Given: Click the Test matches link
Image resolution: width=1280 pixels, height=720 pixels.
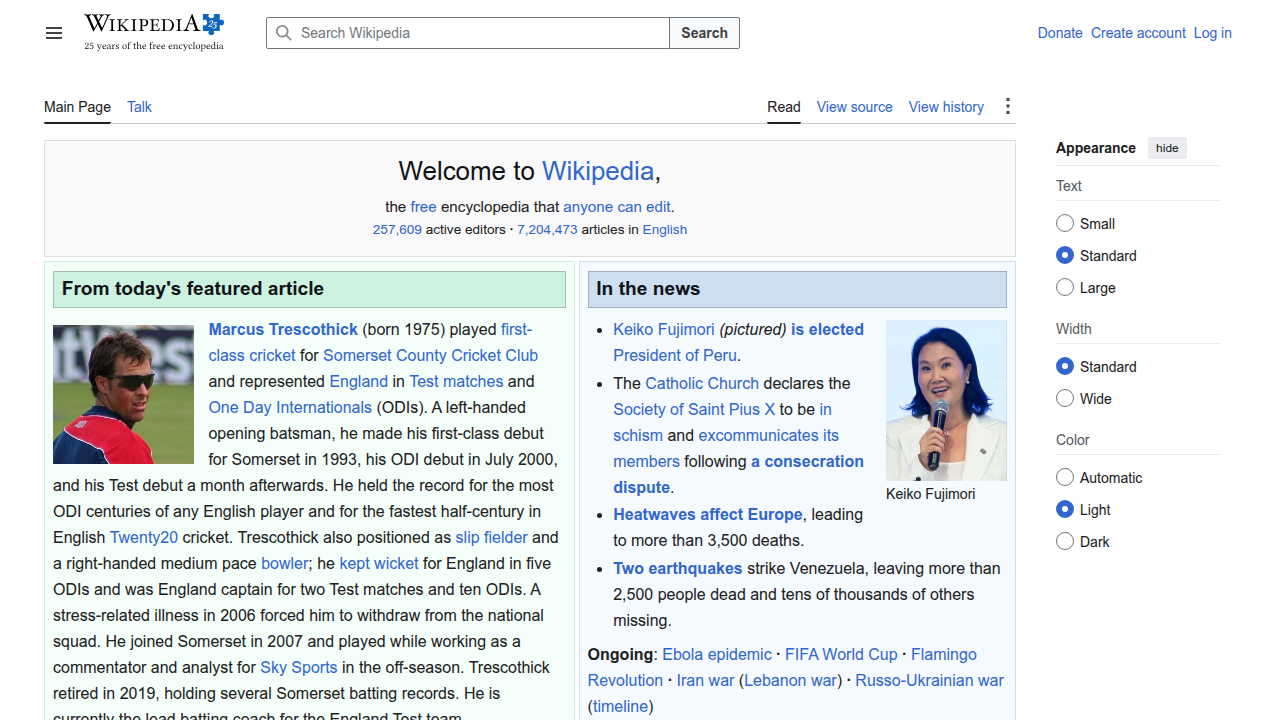Looking at the screenshot, I should [x=456, y=381].
